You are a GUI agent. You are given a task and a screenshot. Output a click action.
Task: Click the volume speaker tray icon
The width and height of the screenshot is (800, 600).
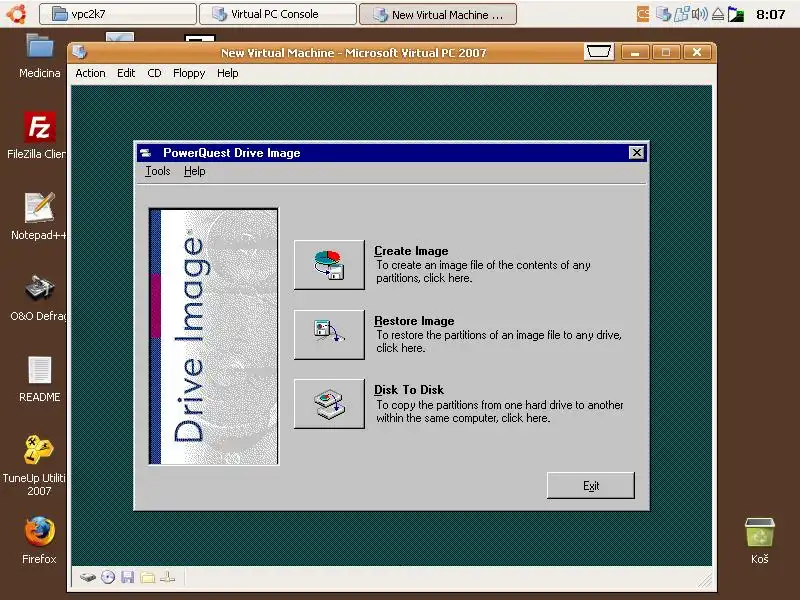pyautogui.click(x=699, y=14)
